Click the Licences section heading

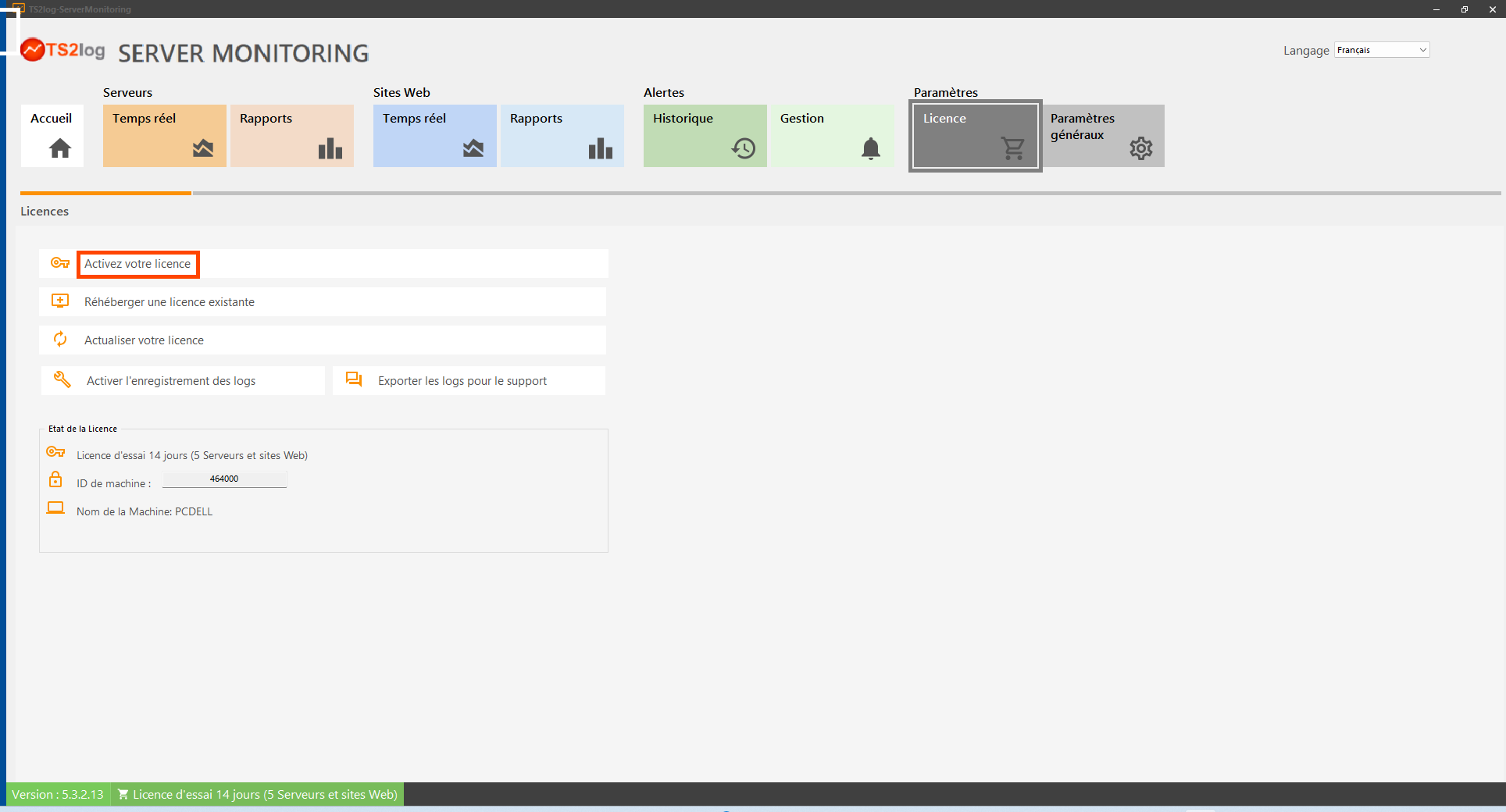click(x=45, y=212)
